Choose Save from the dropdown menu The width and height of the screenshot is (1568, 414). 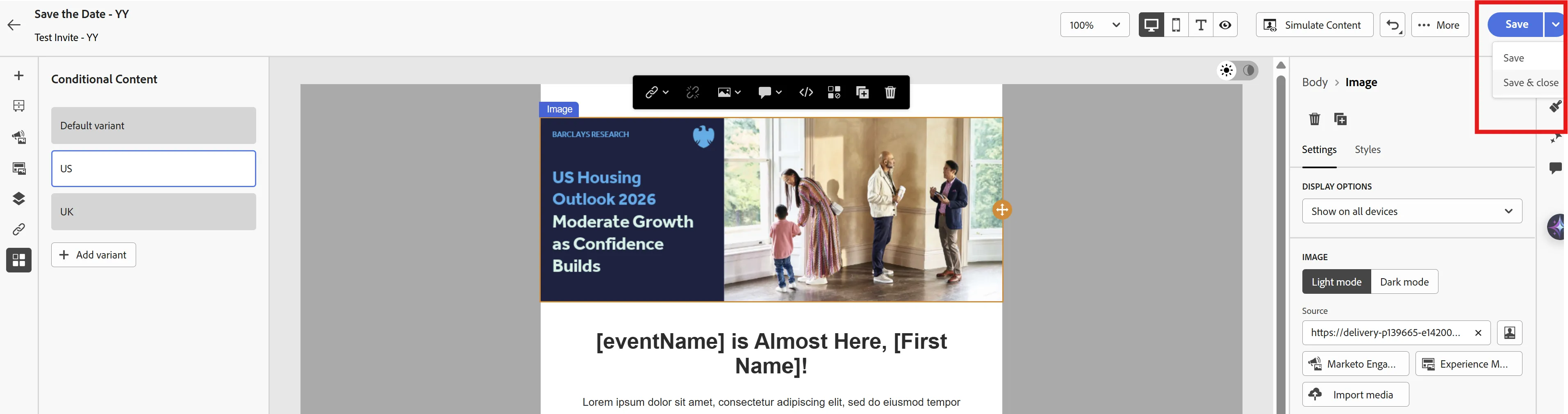[x=1528, y=58]
